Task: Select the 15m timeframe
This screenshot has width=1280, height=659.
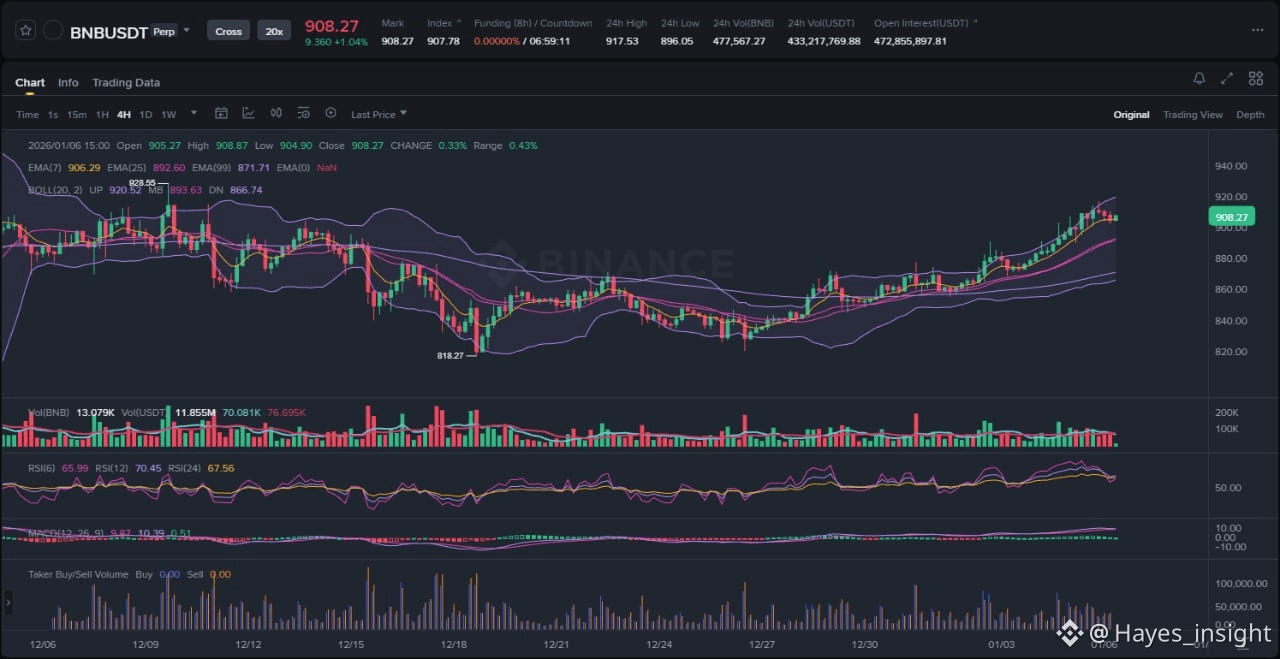Action: click(x=77, y=115)
